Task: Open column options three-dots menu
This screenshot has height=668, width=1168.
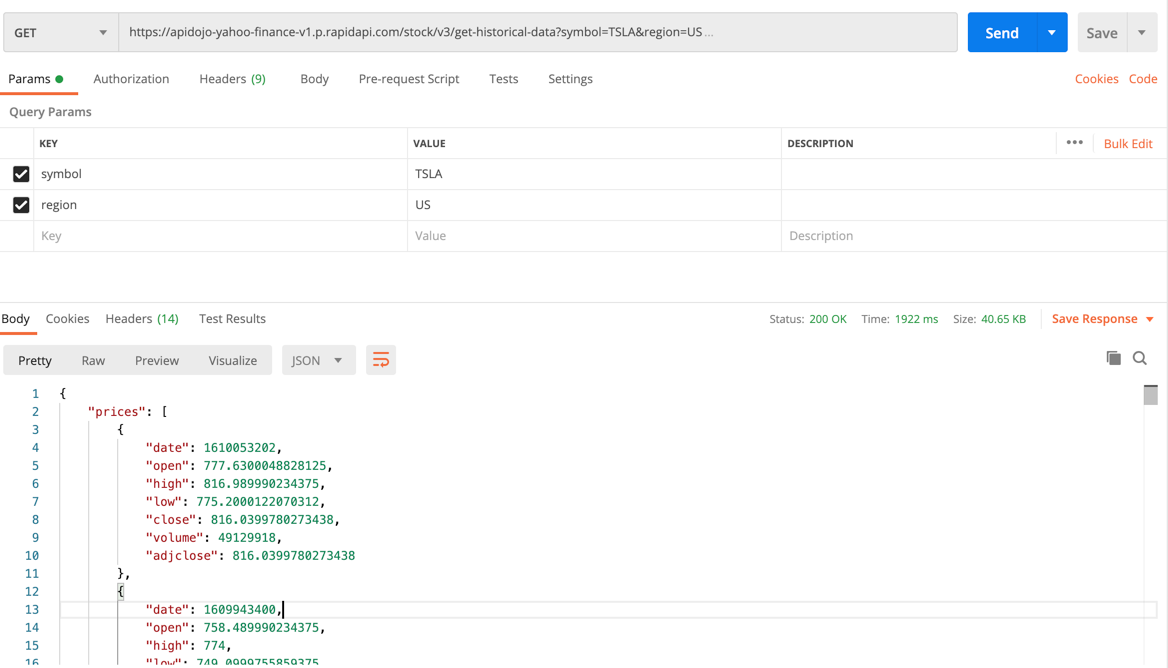Action: click(x=1074, y=143)
